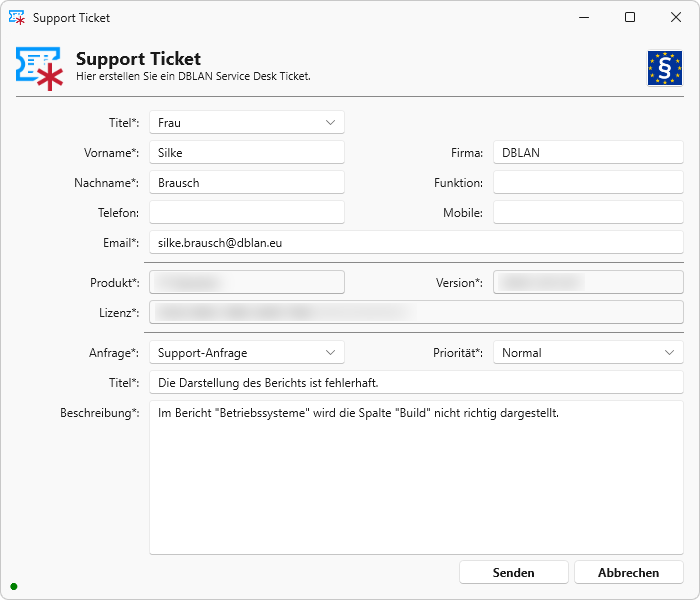Click the 'Lizenz*:' label
The height and width of the screenshot is (600, 700).
(x=119, y=312)
